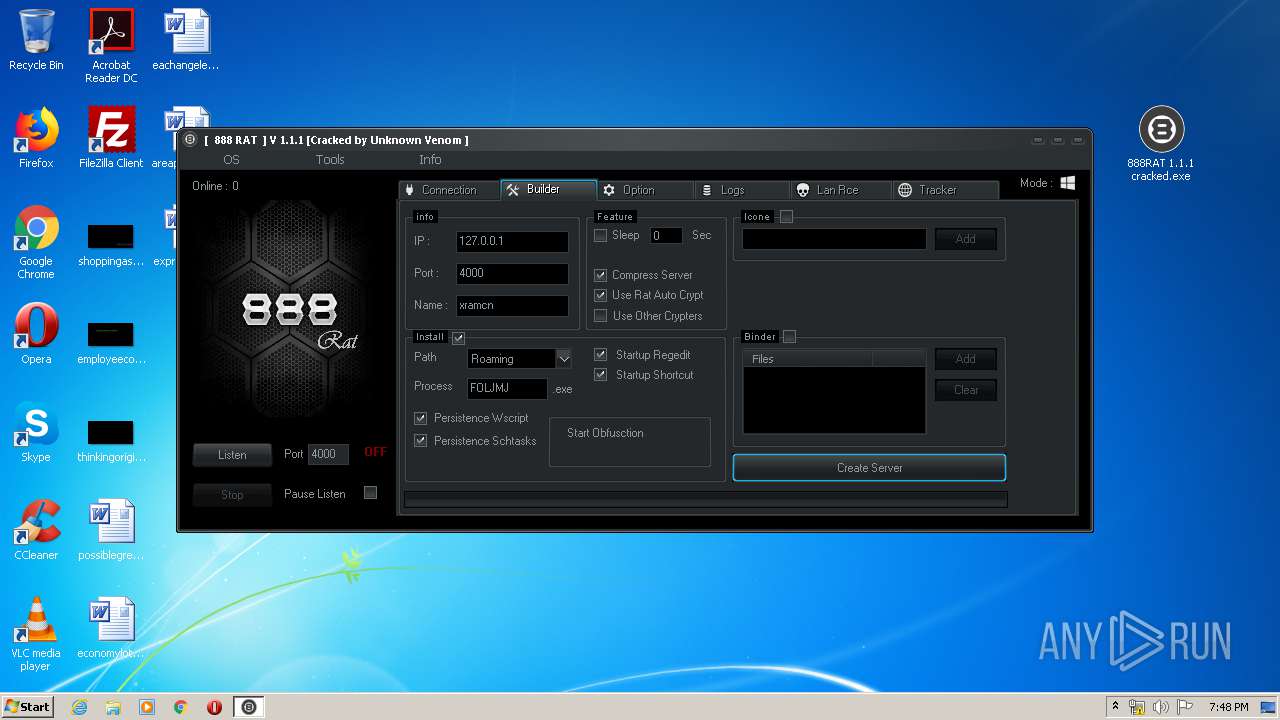The height and width of the screenshot is (720, 1280).
Task: Select the 888RAT 1.1.1 cracked.exe icon
Action: point(1161,143)
